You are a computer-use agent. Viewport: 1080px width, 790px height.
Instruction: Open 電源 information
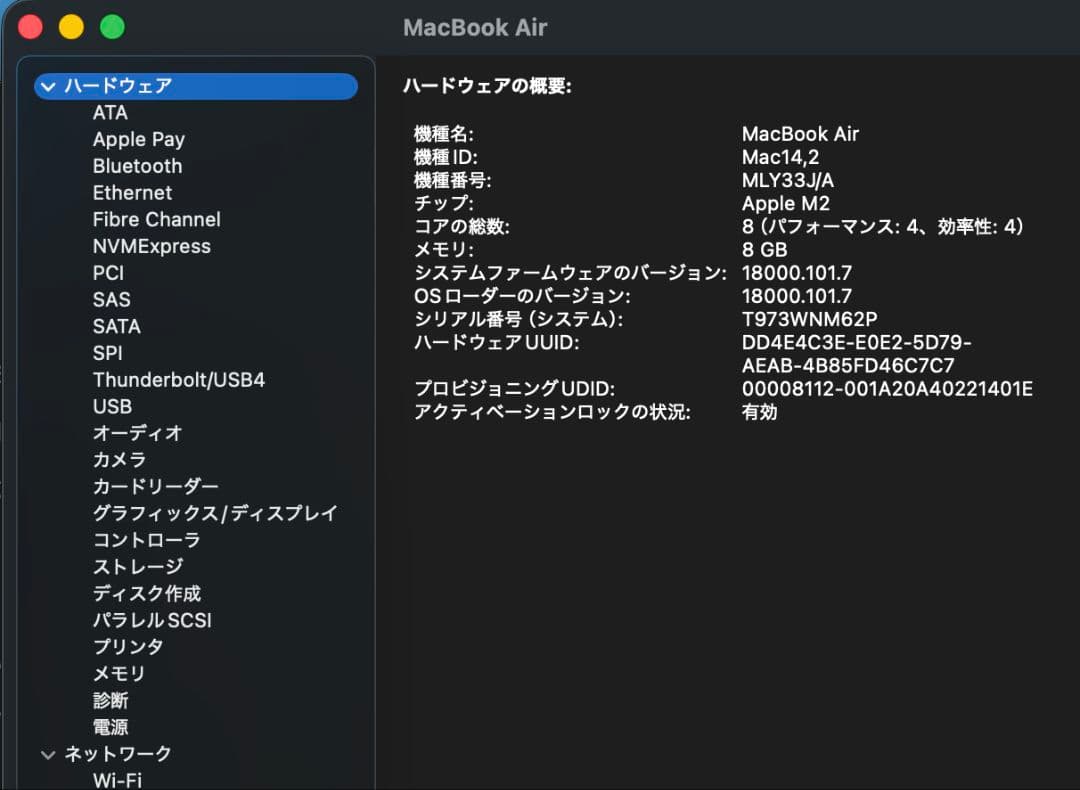pos(111,727)
